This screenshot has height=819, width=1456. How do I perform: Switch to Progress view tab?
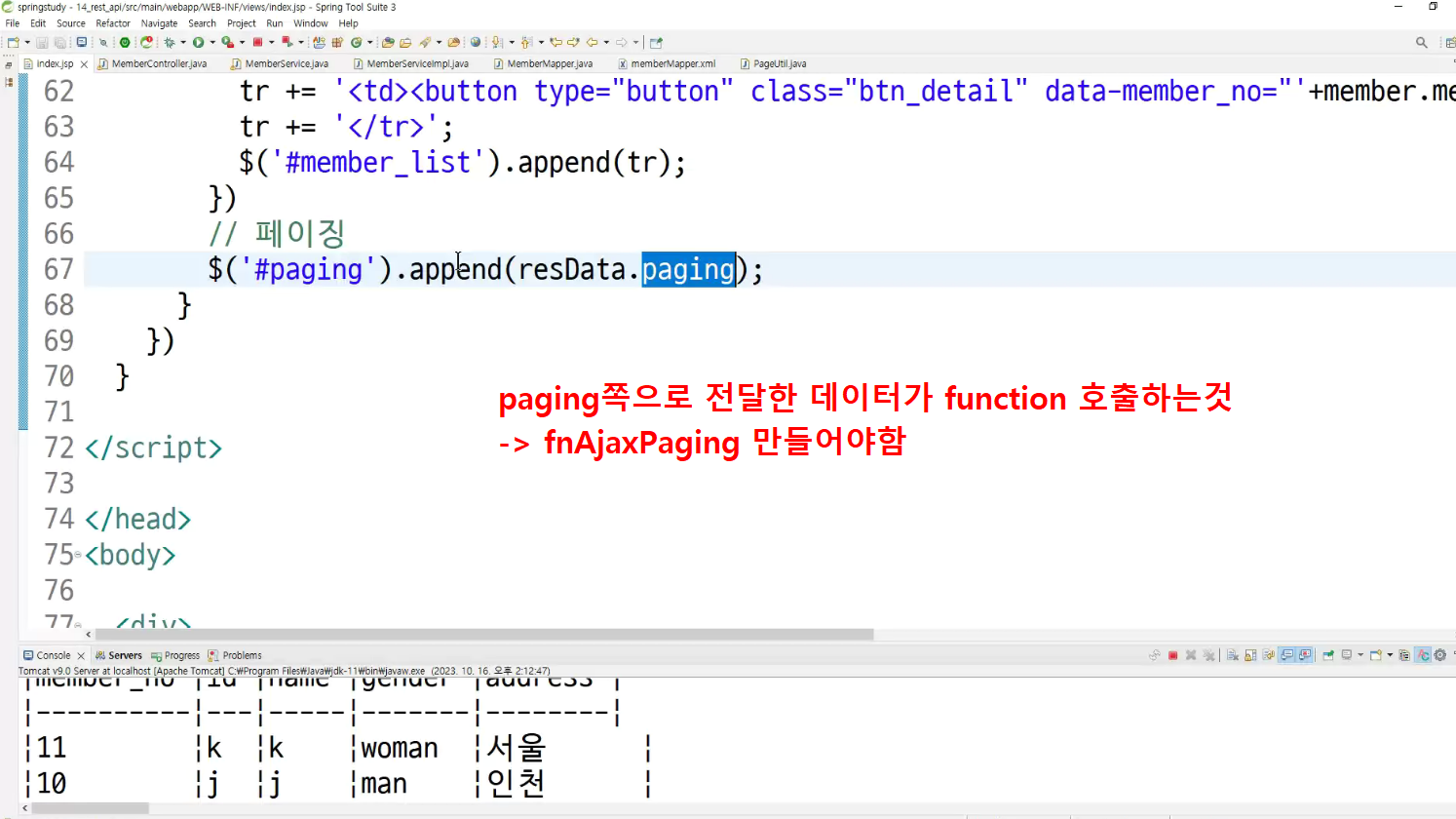click(x=175, y=655)
